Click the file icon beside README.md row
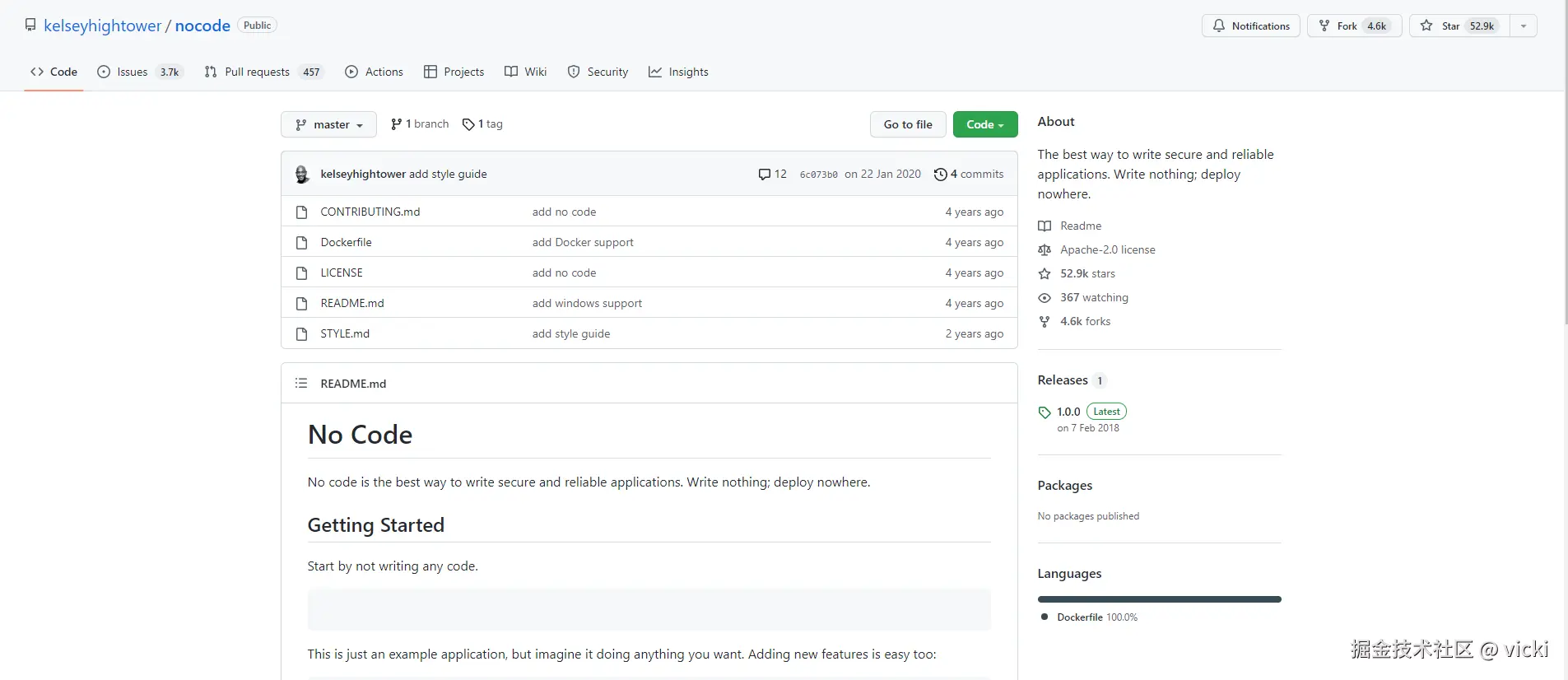 point(301,303)
